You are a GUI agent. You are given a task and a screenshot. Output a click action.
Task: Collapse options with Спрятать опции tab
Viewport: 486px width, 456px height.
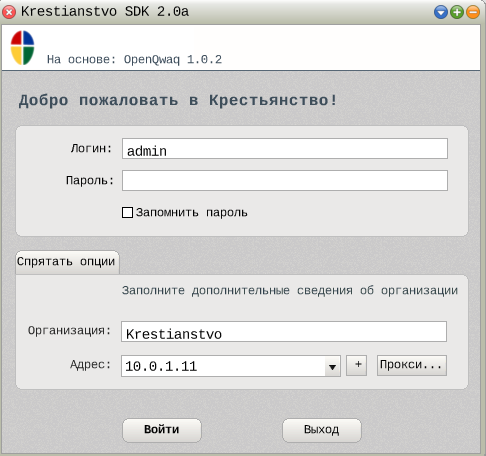click(x=67, y=262)
